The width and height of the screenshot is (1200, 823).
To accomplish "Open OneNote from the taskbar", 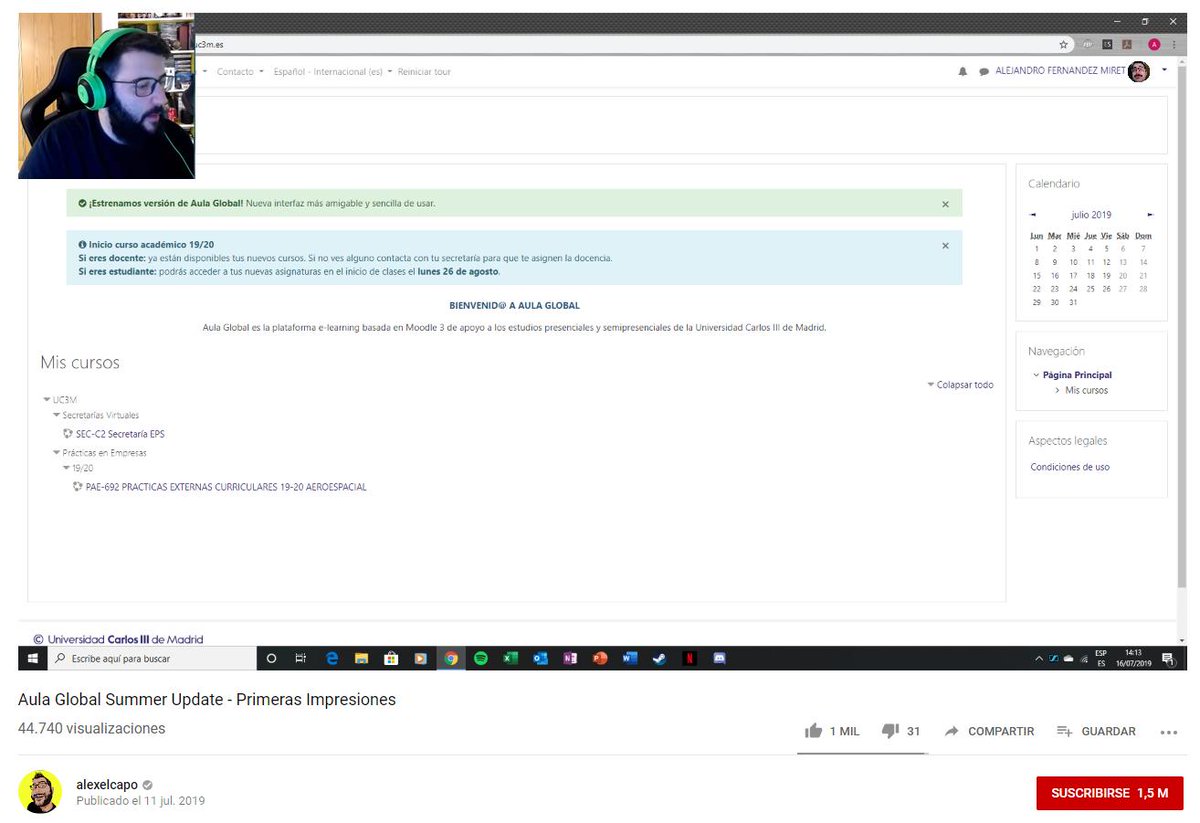I will (x=570, y=659).
